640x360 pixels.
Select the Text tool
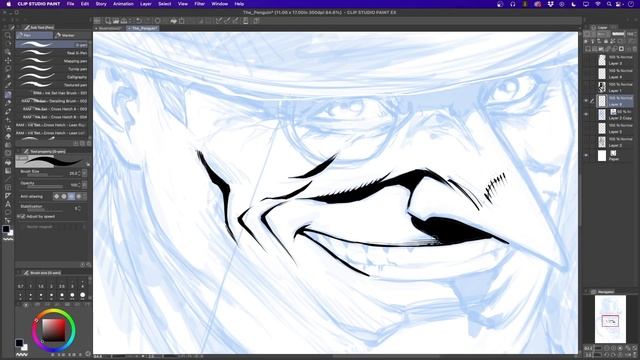tap(7, 204)
